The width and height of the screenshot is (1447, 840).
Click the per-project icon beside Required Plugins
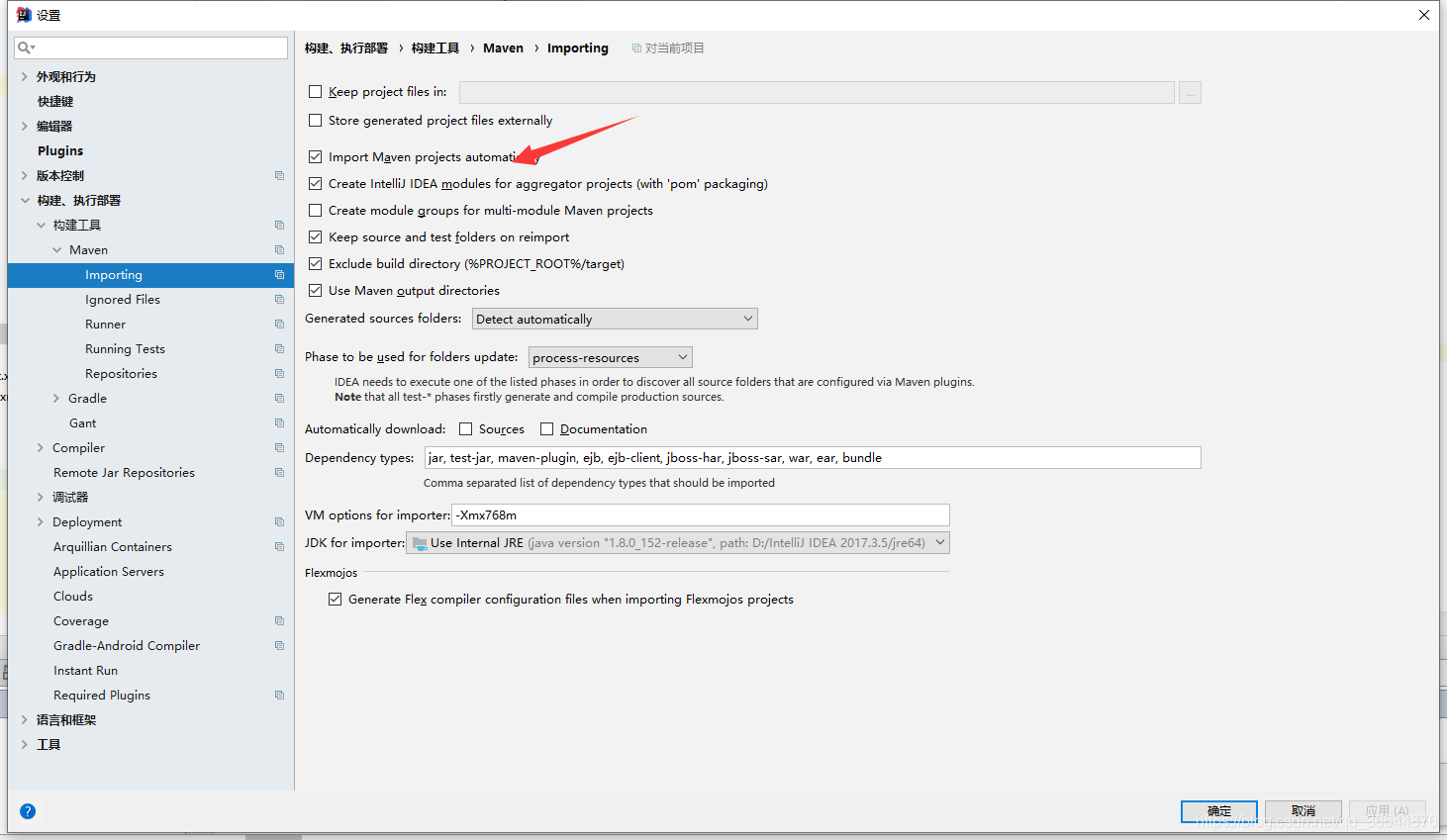[279, 696]
